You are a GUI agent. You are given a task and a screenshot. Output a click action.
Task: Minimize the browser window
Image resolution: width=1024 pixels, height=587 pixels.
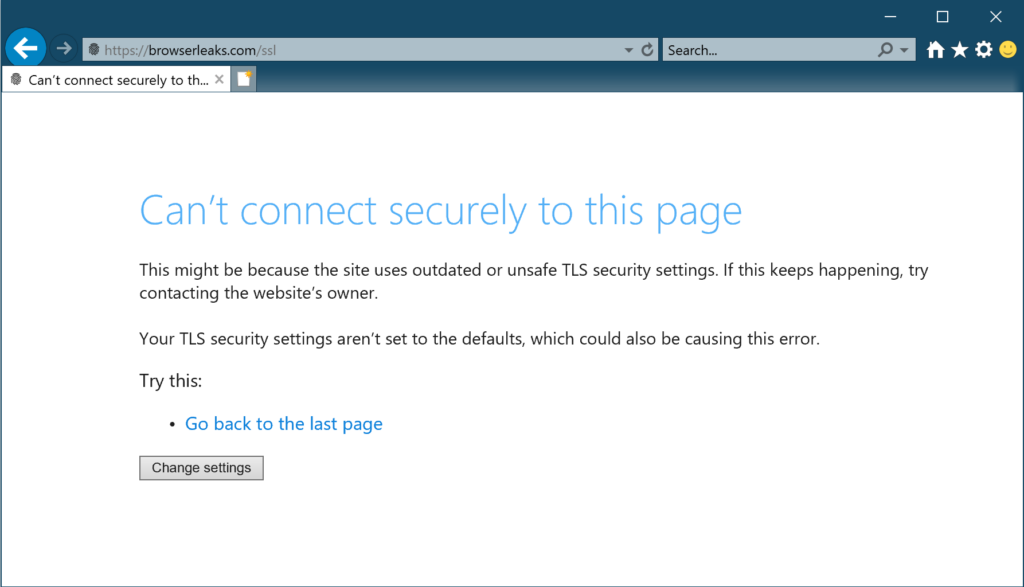click(890, 17)
